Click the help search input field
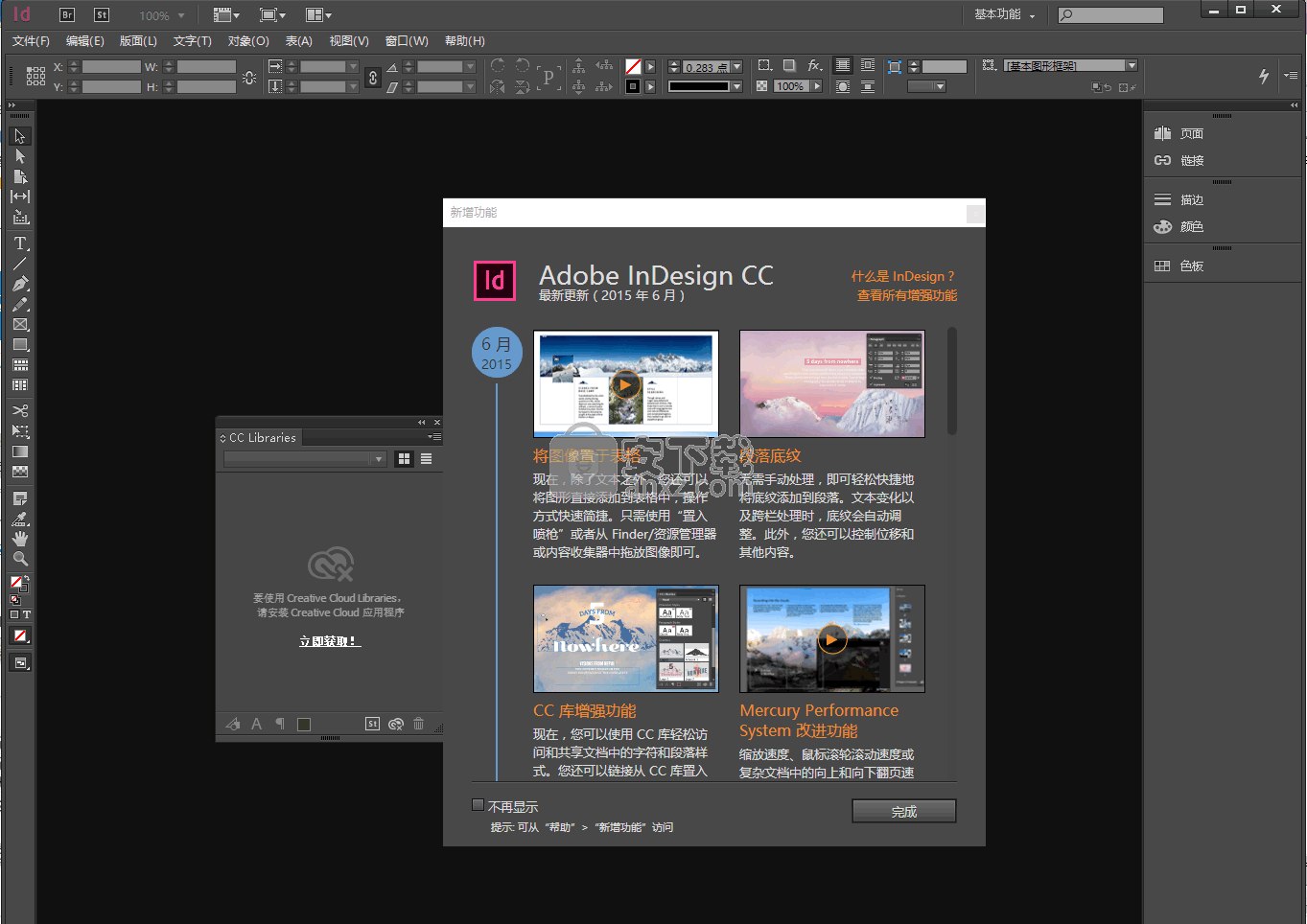Viewport: 1307px width, 924px height. click(x=1110, y=15)
